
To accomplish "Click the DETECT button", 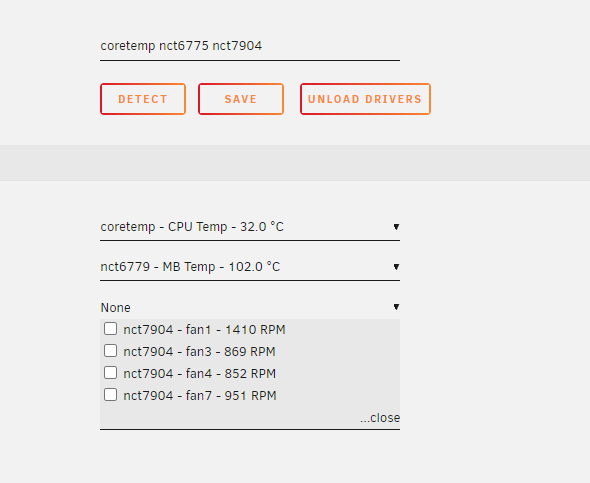I will pos(143,99).
